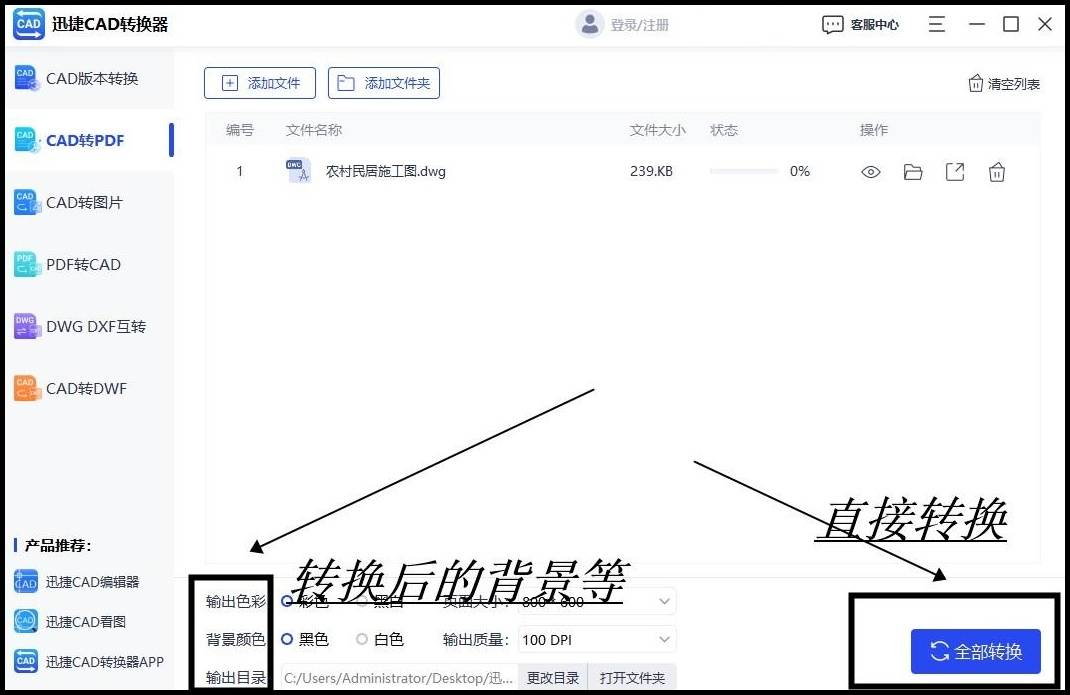Preview 农村民居施工图.dwg with the eye icon

pyautogui.click(x=870, y=171)
